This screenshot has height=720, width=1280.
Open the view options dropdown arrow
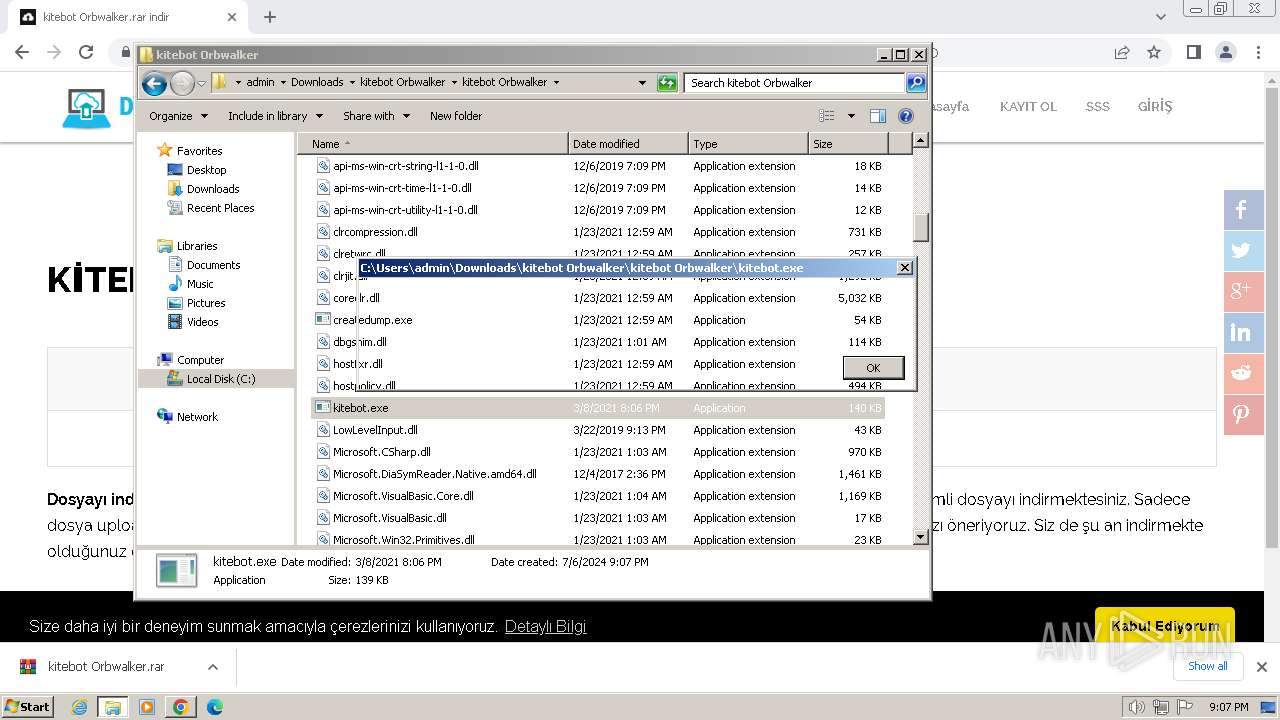(x=851, y=116)
